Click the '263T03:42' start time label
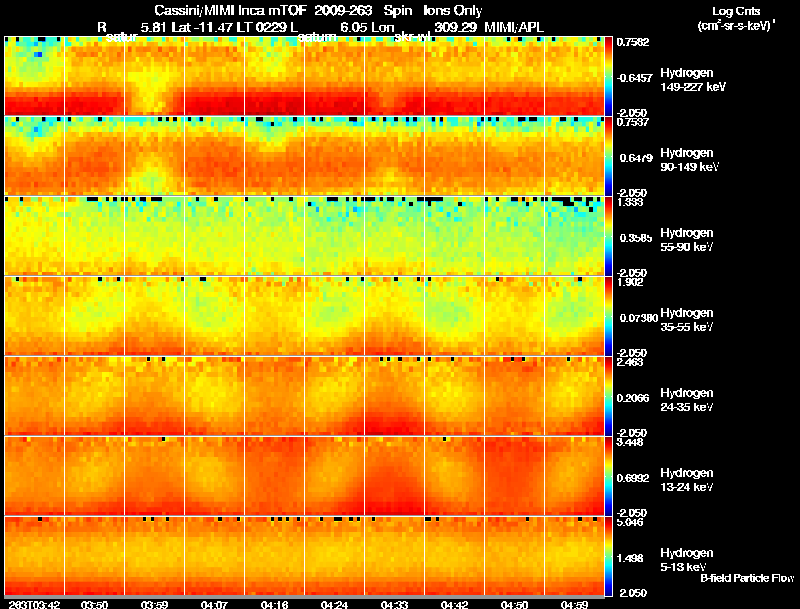The image size is (800, 609). 34,604
